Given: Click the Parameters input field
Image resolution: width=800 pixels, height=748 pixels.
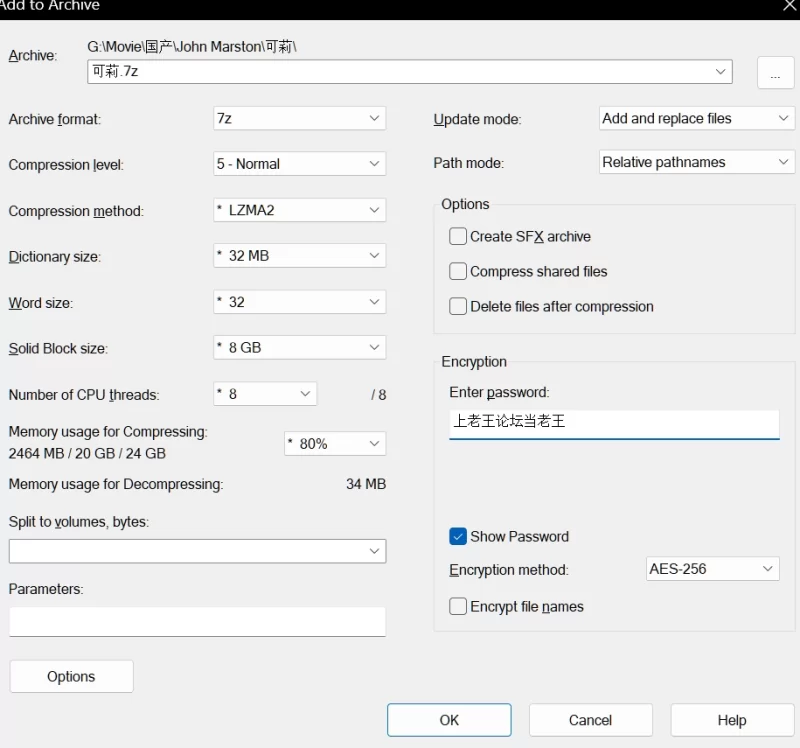Looking at the screenshot, I should (x=197, y=621).
